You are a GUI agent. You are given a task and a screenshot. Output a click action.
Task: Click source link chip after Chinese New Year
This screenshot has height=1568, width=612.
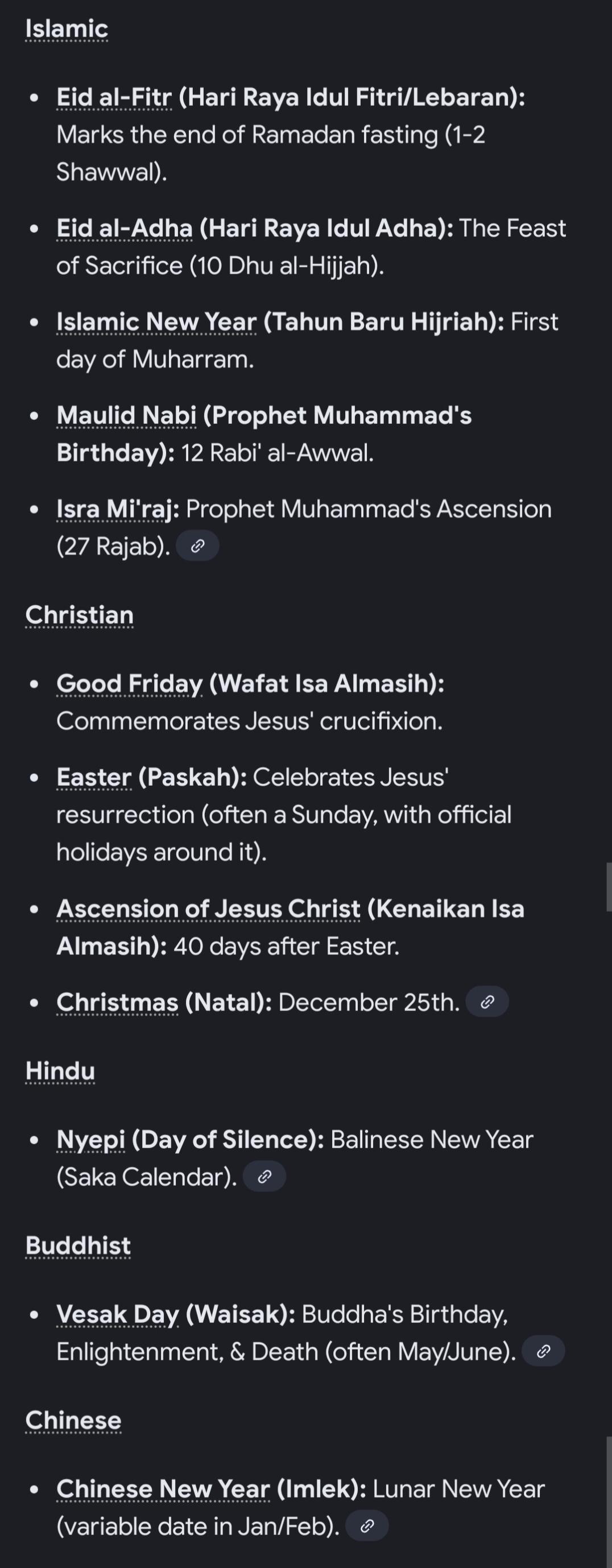pos(366,1525)
